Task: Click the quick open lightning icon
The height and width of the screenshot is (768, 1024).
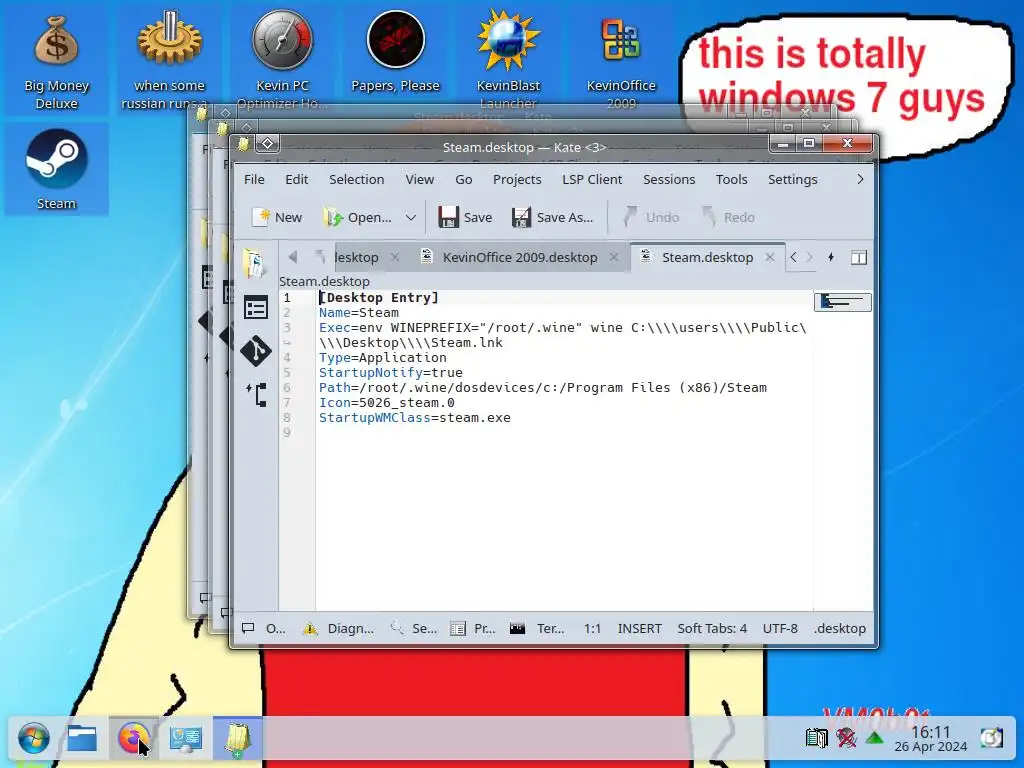Action: click(831, 257)
